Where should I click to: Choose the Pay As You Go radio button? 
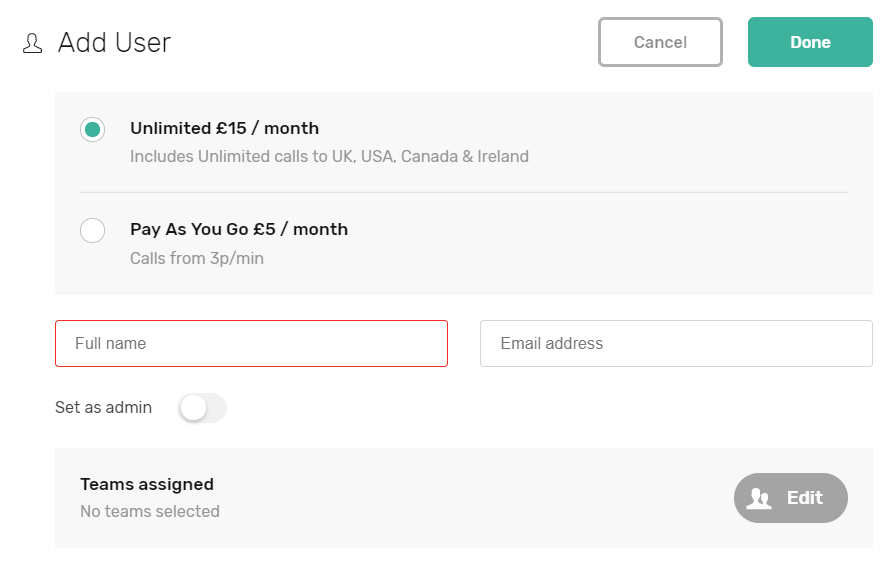tap(92, 230)
